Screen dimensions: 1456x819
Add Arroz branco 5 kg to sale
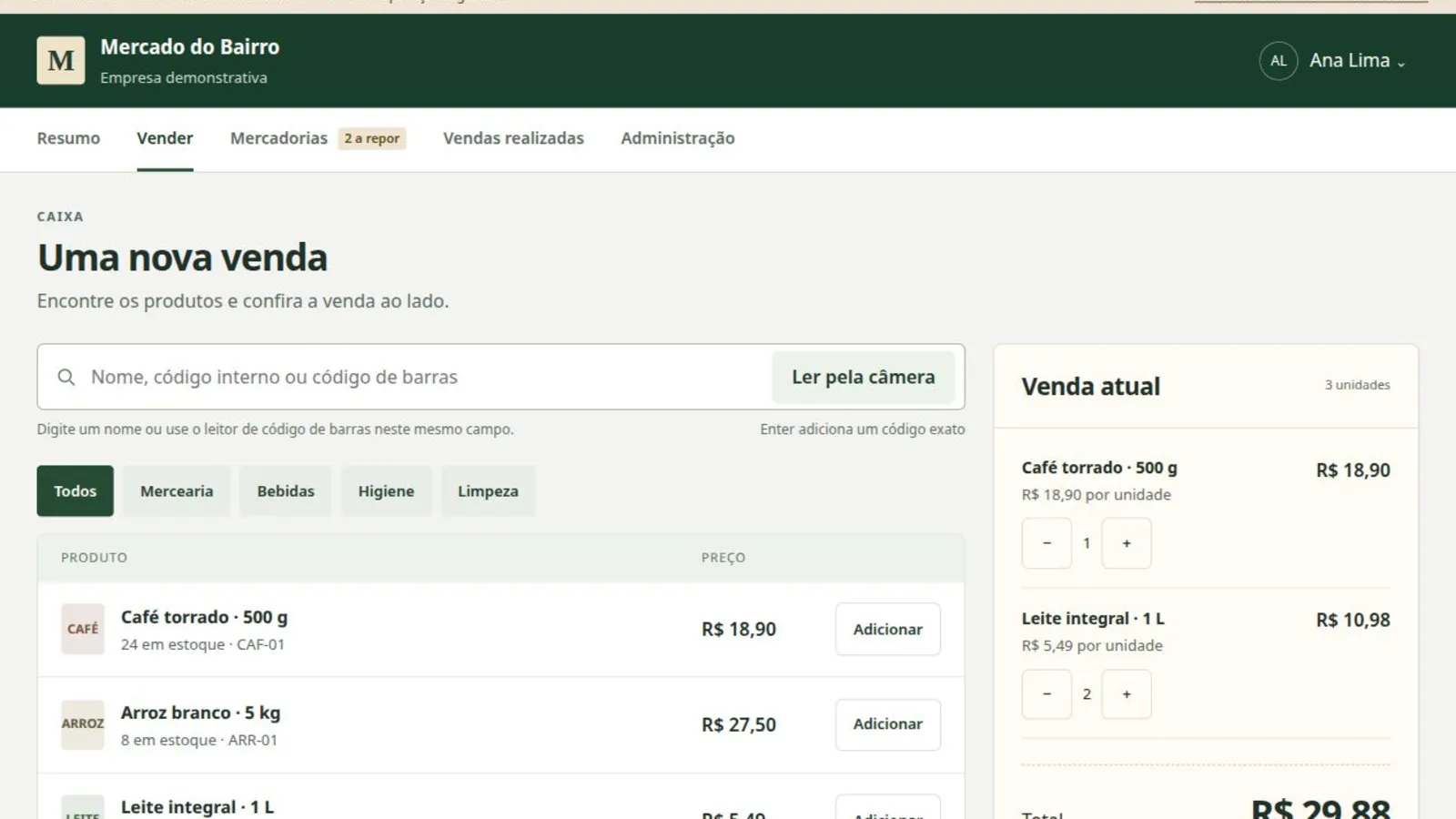(888, 724)
